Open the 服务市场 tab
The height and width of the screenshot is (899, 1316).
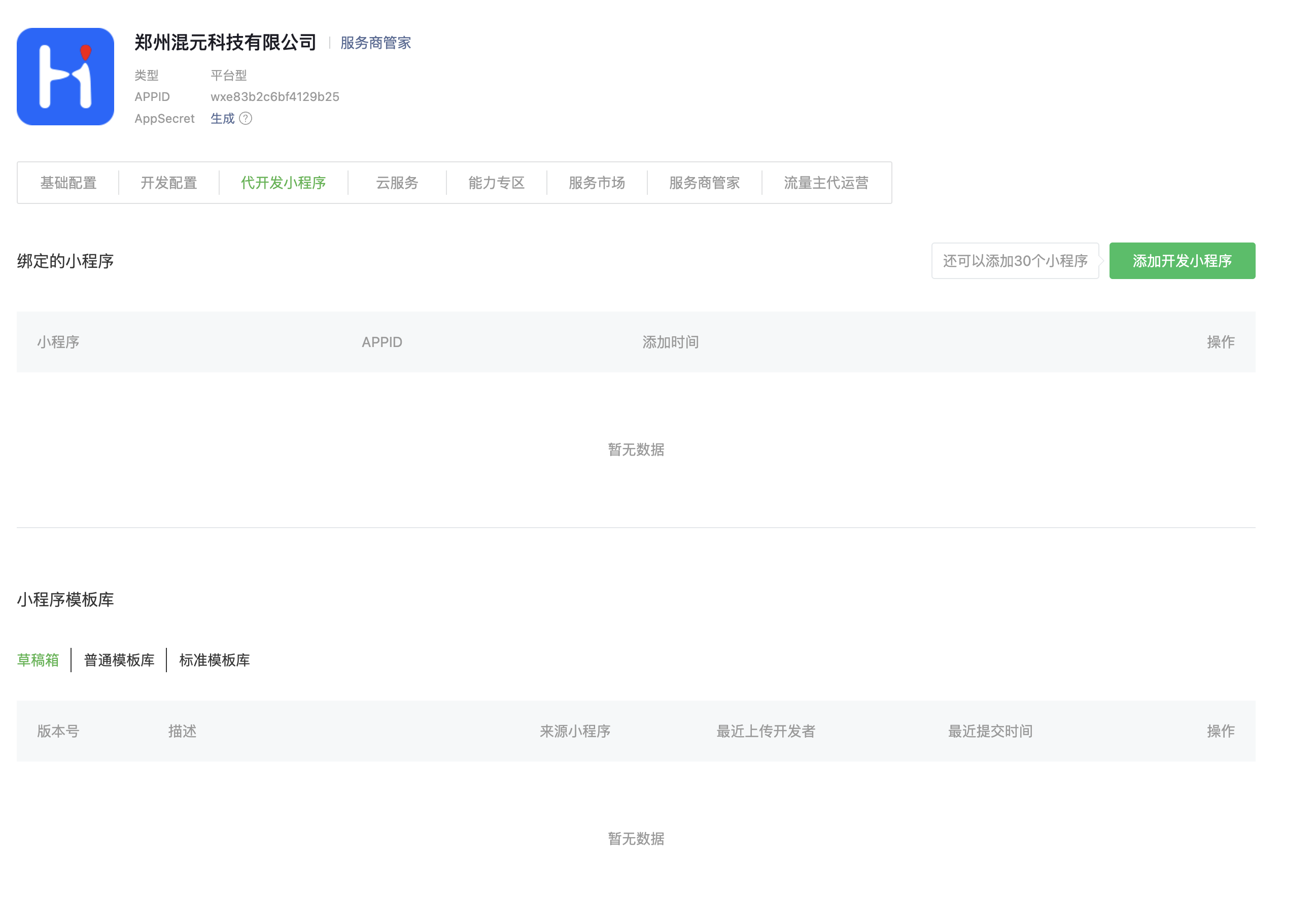[597, 183]
